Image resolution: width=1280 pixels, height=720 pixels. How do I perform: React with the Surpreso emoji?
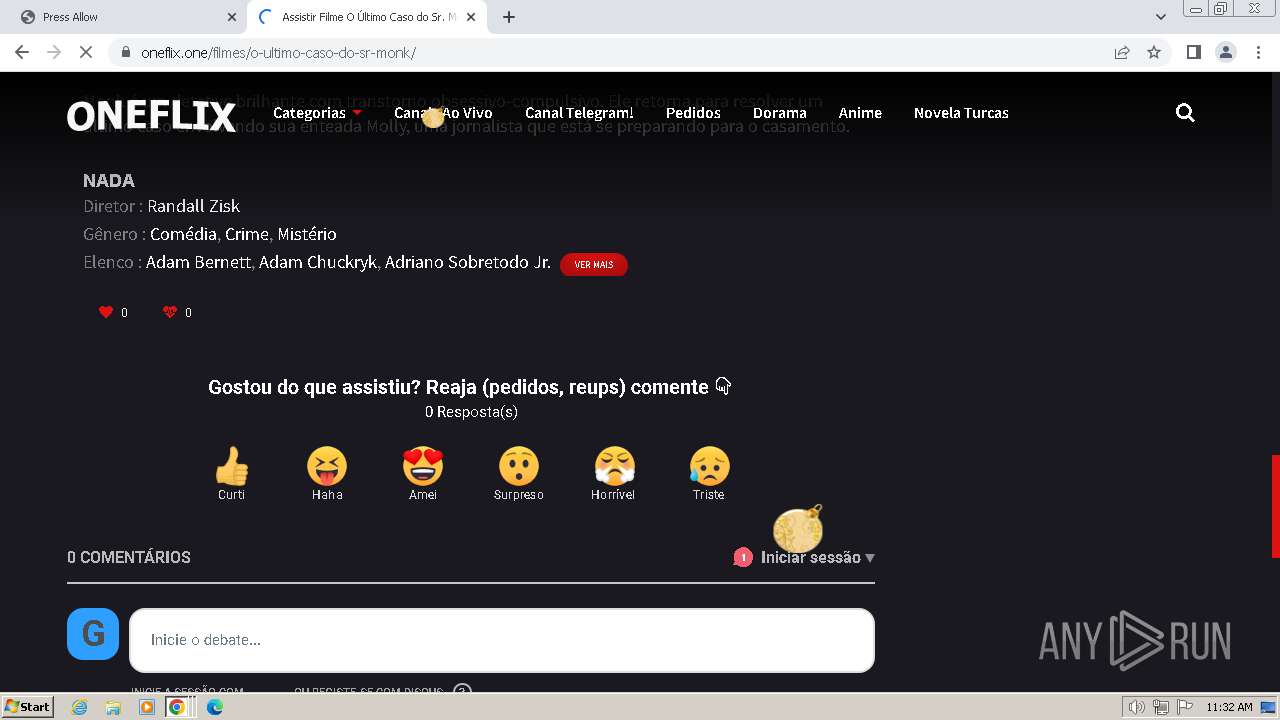(519, 466)
